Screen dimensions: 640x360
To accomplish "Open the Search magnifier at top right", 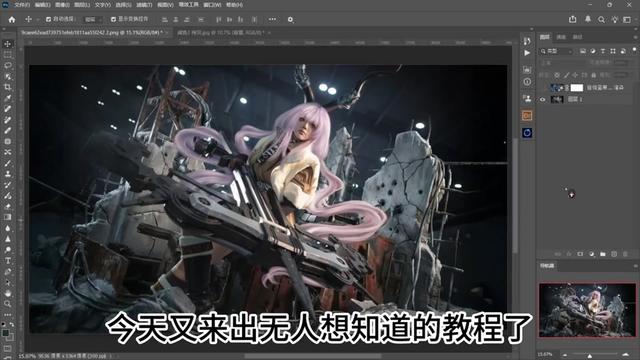I will [x=601, y=20].
